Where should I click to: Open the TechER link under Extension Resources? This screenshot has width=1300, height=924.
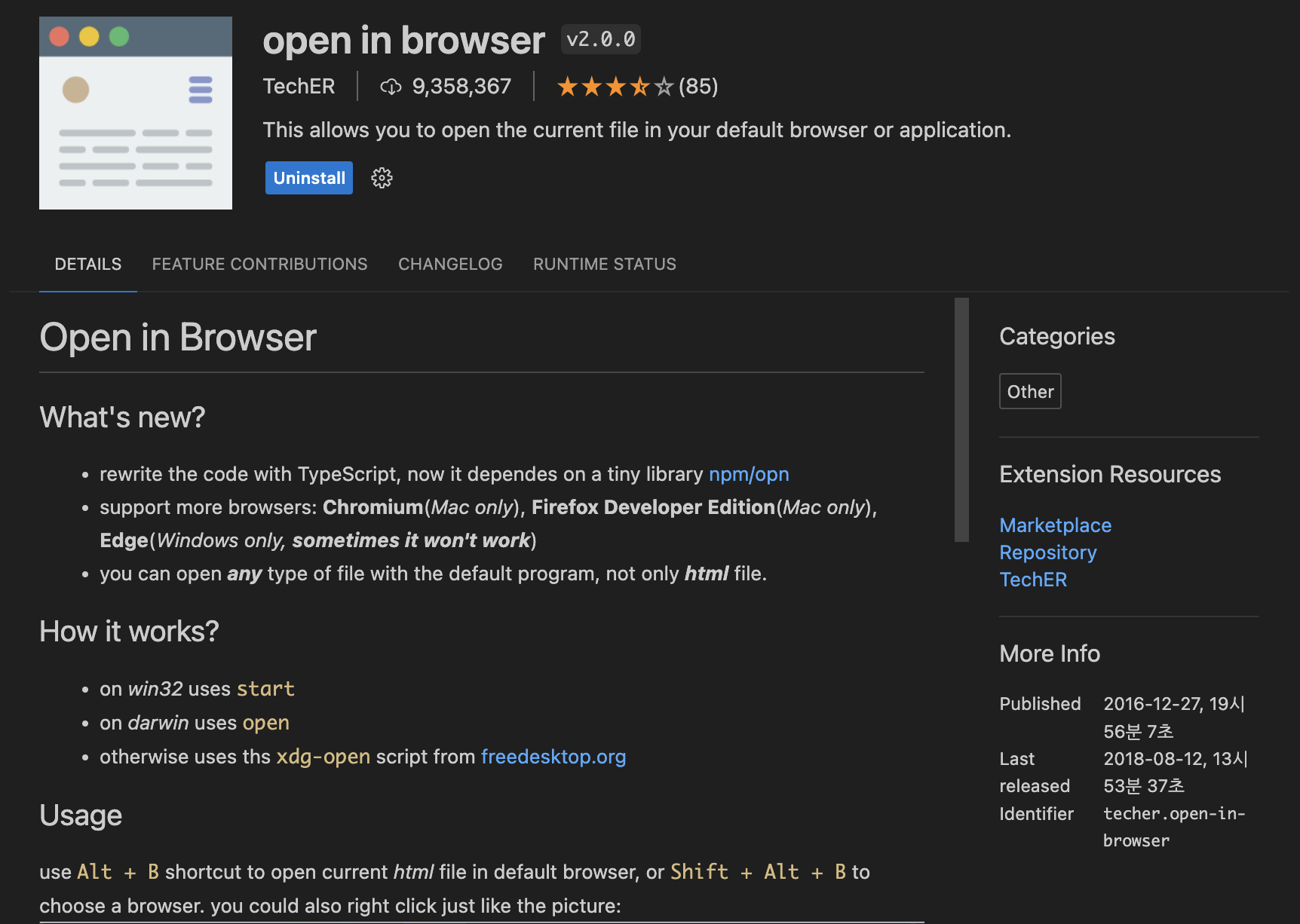(1033, 580)
